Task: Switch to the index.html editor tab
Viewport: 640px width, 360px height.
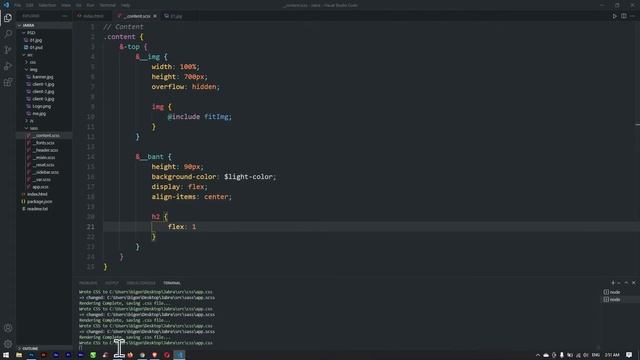Action: (93, 16)
